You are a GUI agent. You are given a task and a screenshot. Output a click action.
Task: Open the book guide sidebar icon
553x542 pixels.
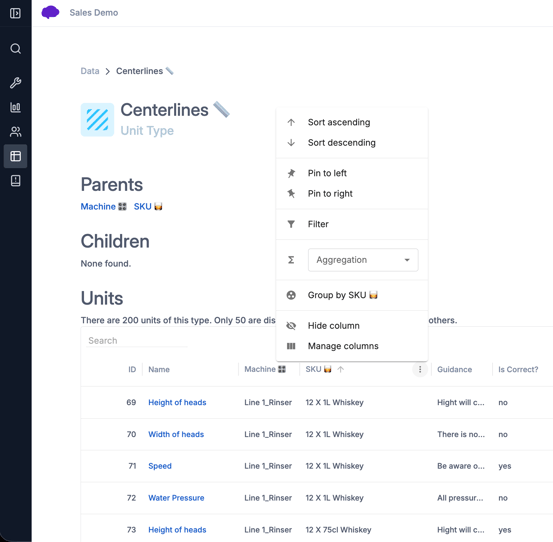click(15, 181)
